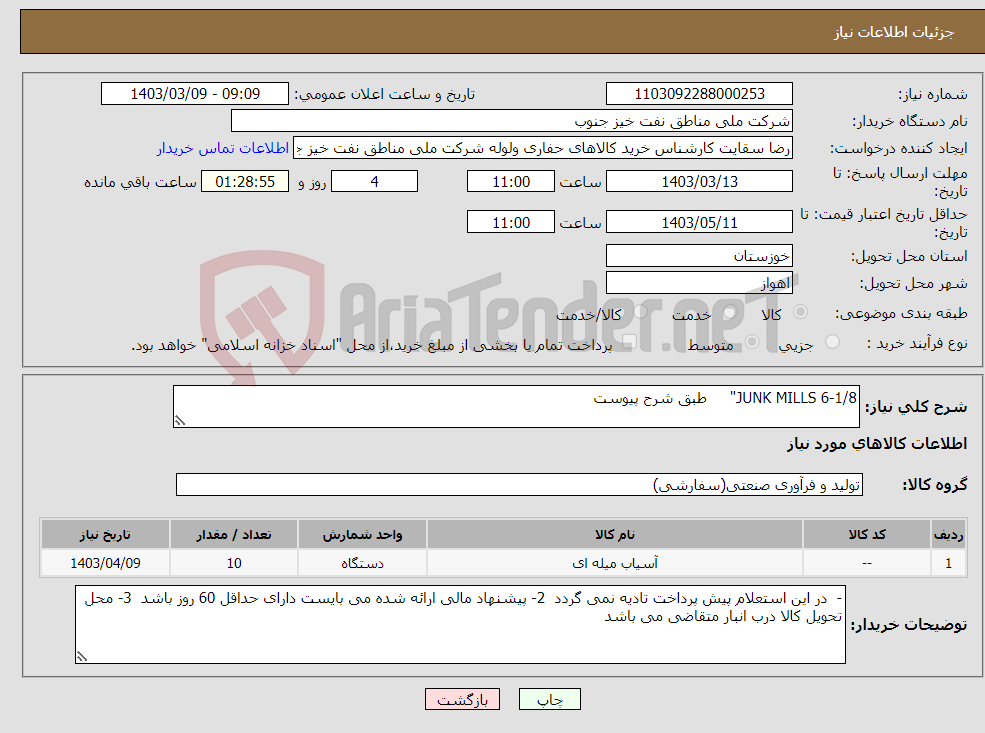Image resolution: width=985 pixels, height=733 pixels.
Task: Click the جزئیات اطلاعات نیاز header title
Action: click(893, 32)
